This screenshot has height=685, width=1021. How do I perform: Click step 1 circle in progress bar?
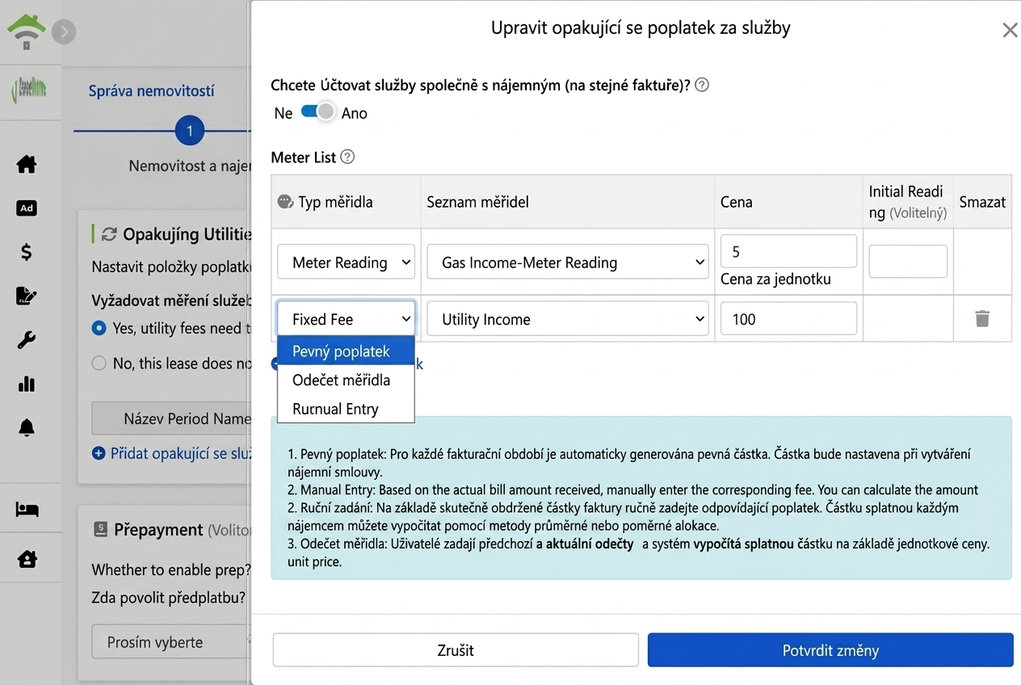click(189, 130)
